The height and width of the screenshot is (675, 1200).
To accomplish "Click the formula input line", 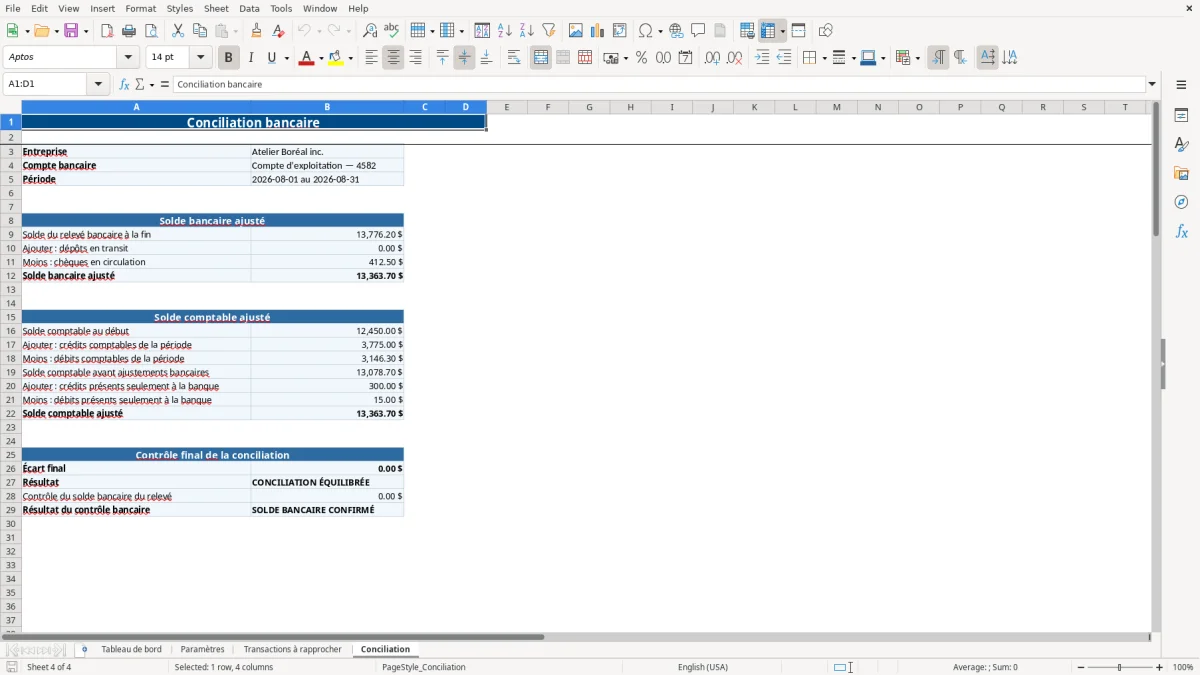I will pyautogui.click(x=659, y=84).
